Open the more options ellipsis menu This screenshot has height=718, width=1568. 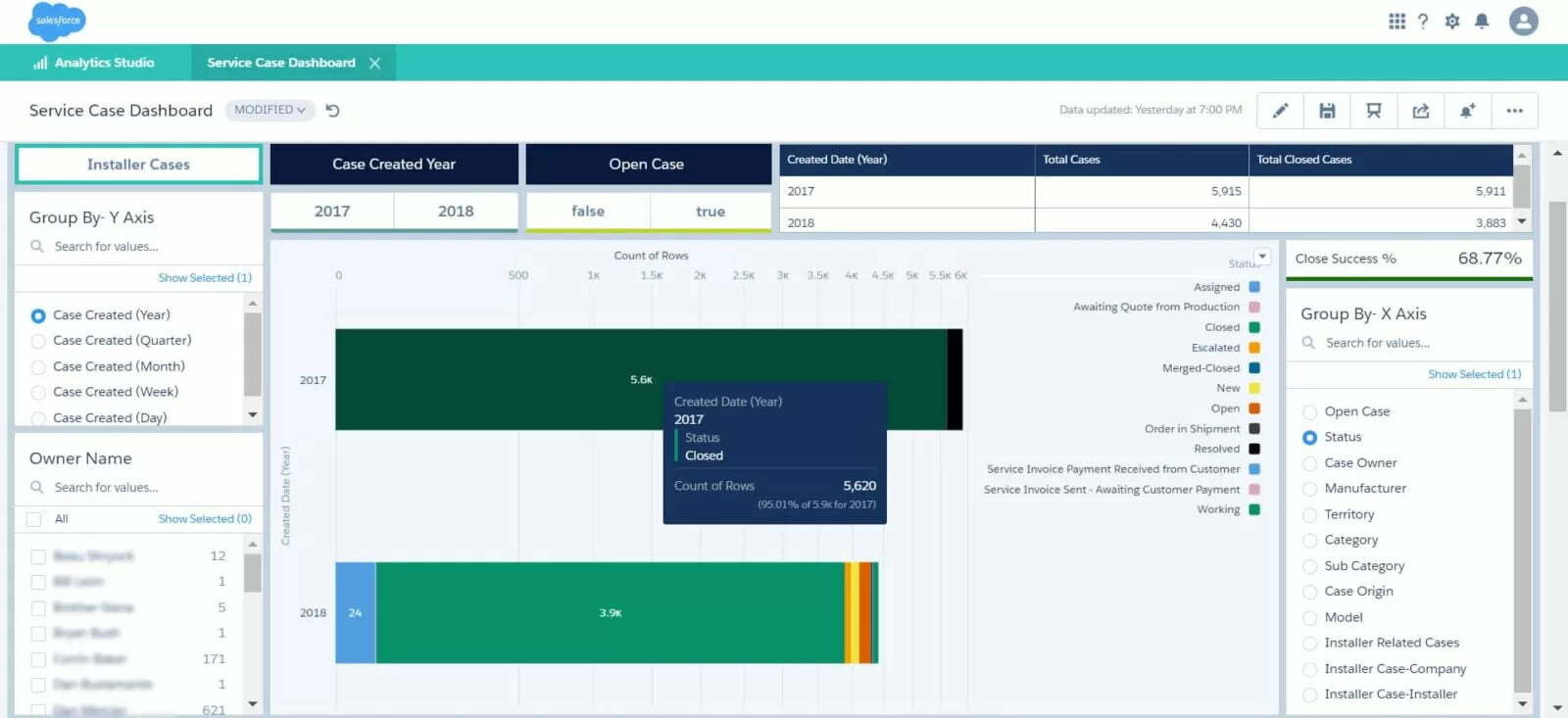pos(1515,111)
